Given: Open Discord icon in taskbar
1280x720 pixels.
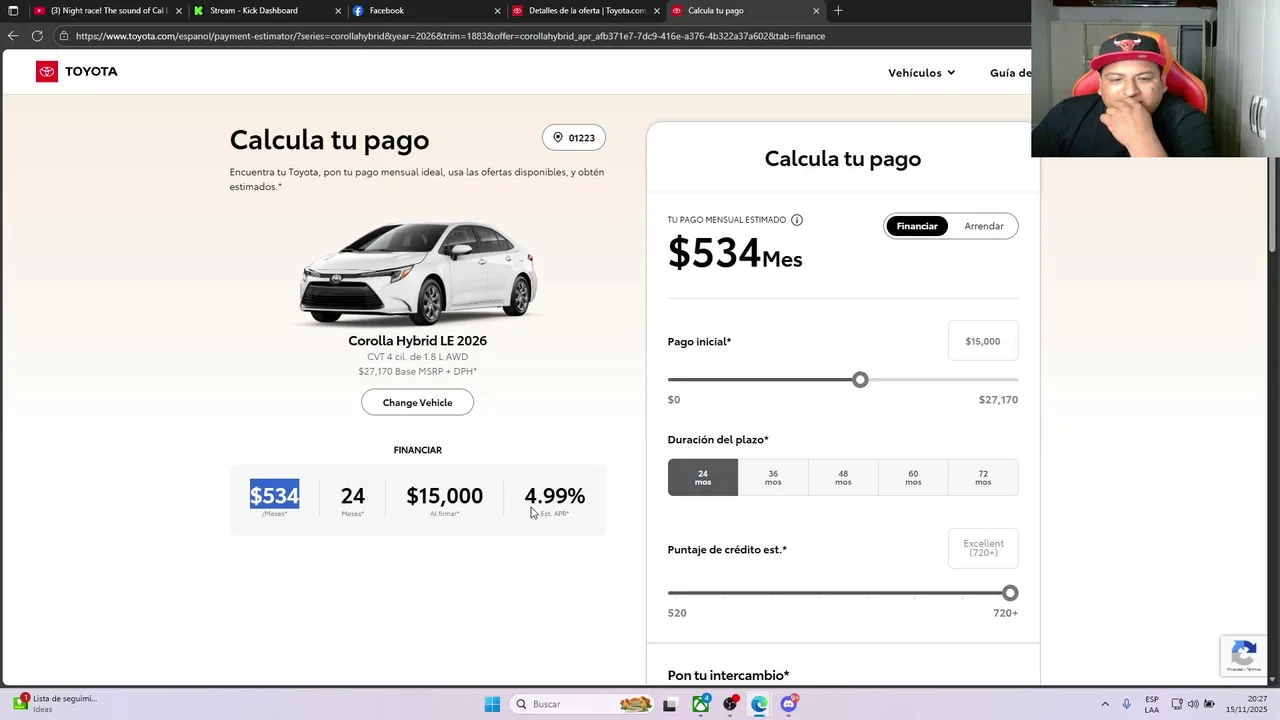Looking at the screenshot, I should [790, 704].
